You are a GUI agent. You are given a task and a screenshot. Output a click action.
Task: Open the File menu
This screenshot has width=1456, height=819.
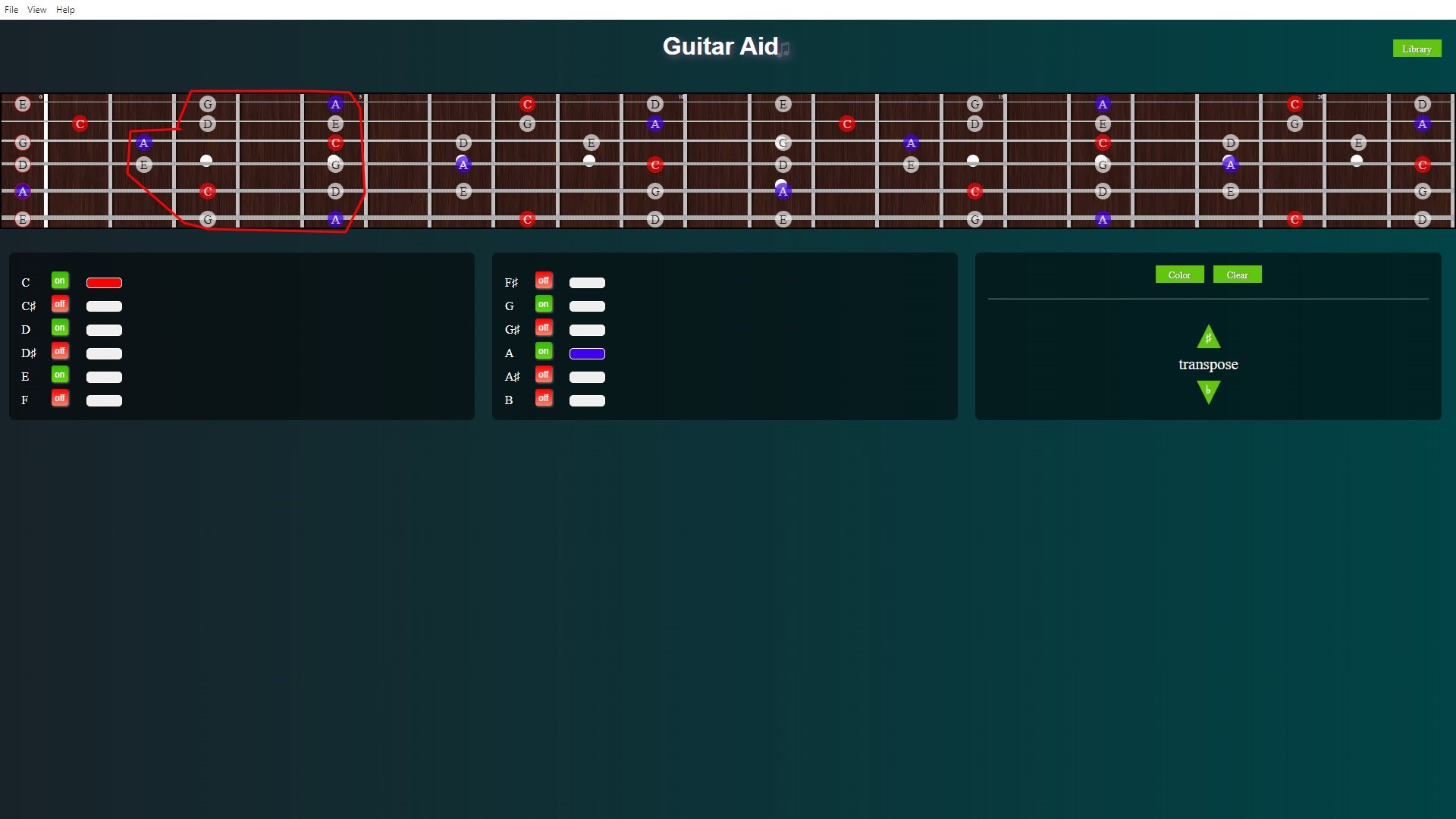point(11,10)
